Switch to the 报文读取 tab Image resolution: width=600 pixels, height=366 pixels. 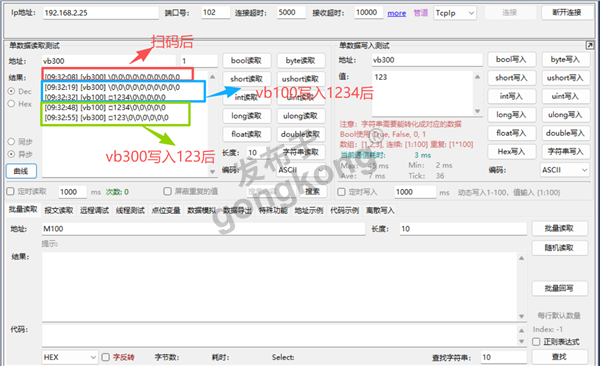(x=59, y=210)
